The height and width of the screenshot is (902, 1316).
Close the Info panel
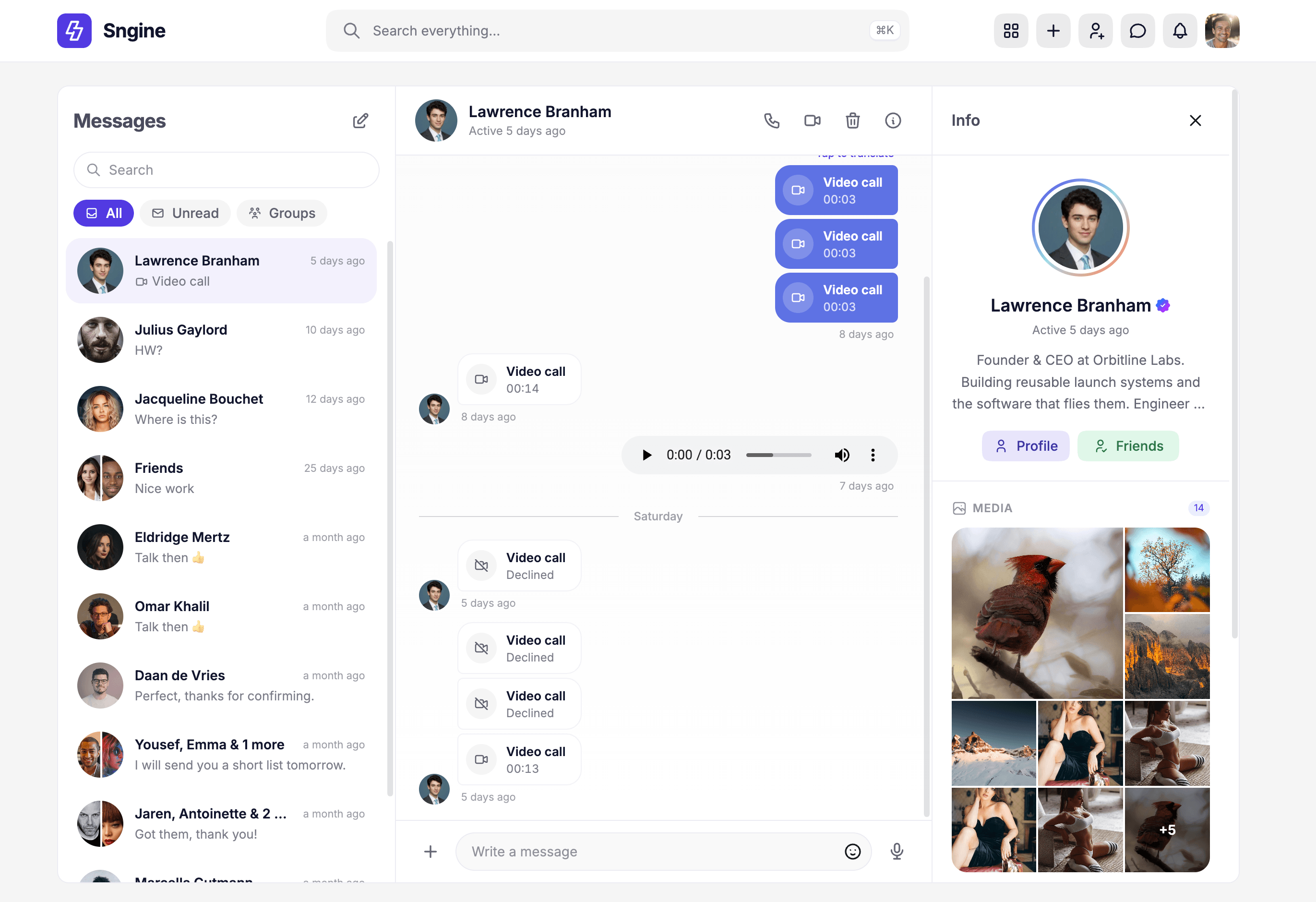[x=1196, y=120]
